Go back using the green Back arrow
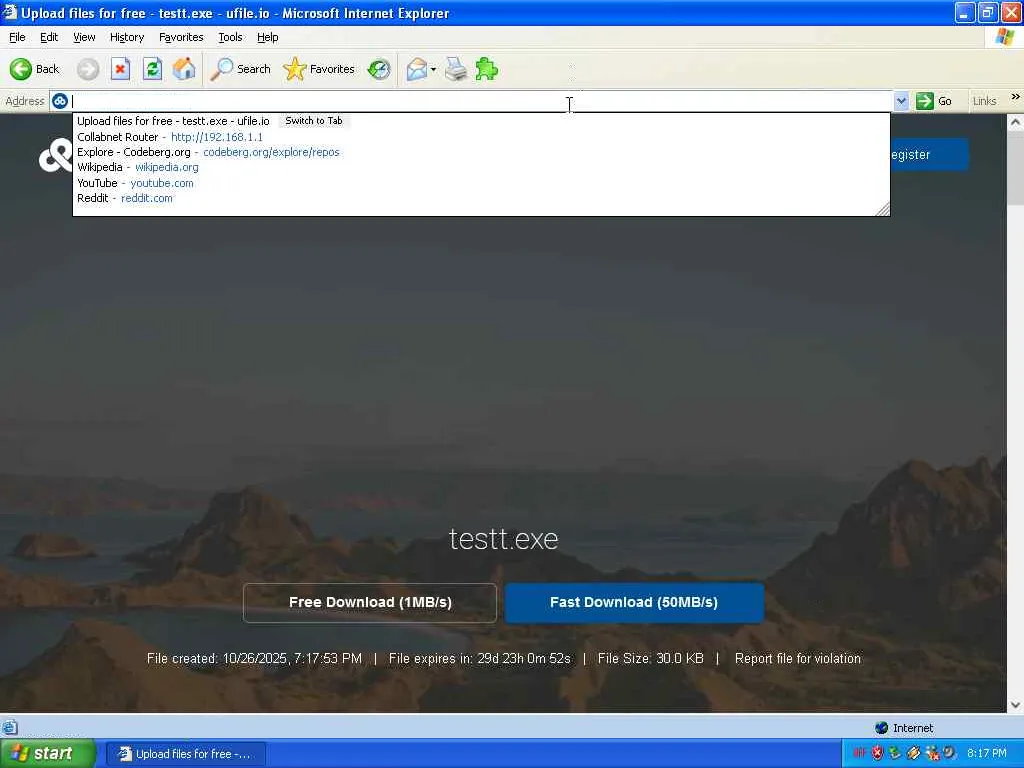Screen dimensions: 1024x768 click(x=34, y=69)
